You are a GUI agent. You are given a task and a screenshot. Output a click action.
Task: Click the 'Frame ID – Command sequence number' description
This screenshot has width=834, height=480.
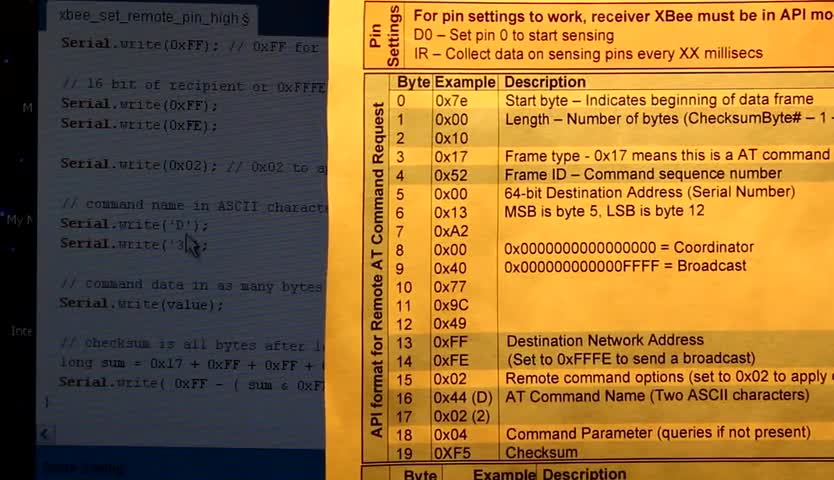pos(643,173)
